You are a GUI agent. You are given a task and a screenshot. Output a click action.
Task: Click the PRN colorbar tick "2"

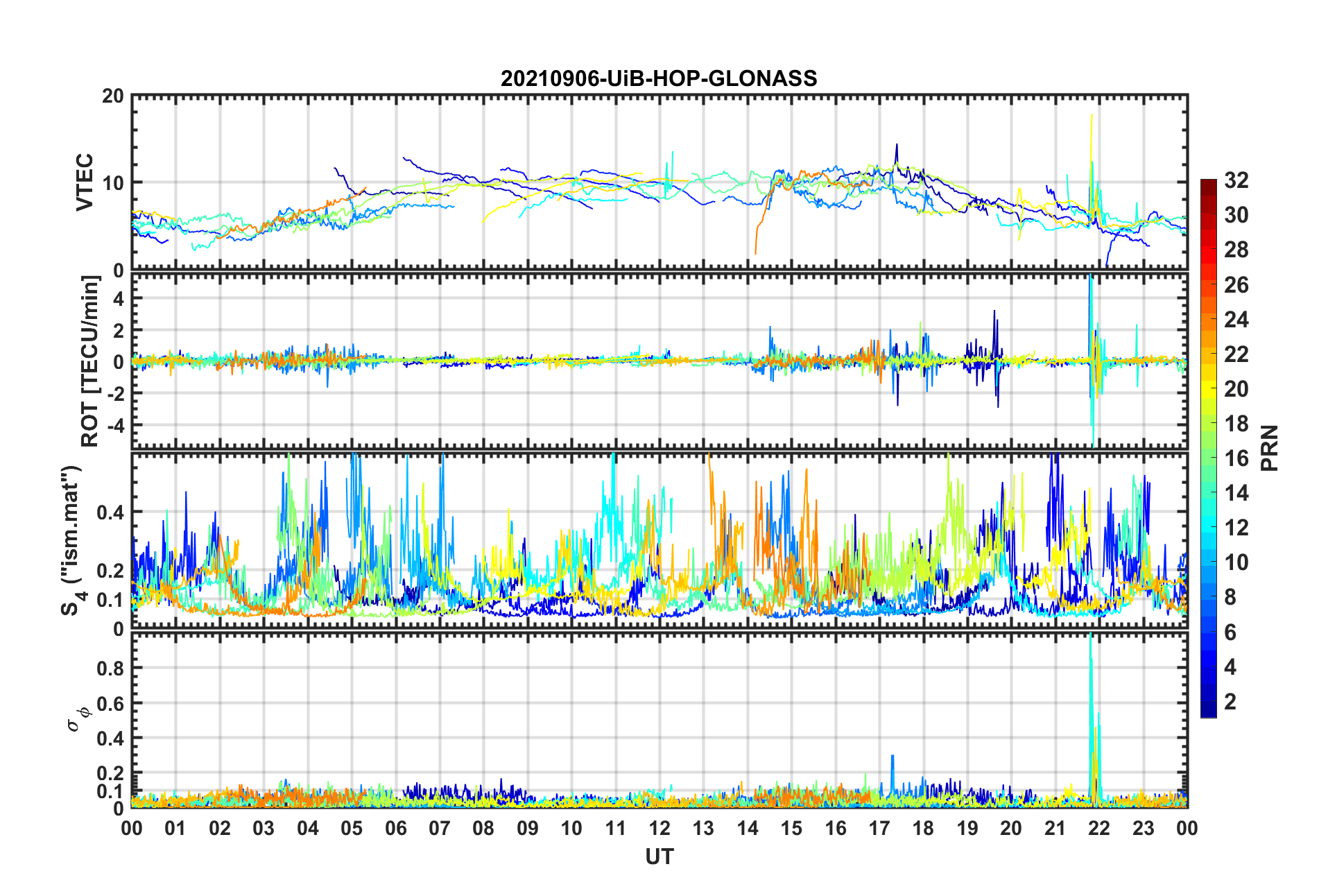click(1230, 702)
